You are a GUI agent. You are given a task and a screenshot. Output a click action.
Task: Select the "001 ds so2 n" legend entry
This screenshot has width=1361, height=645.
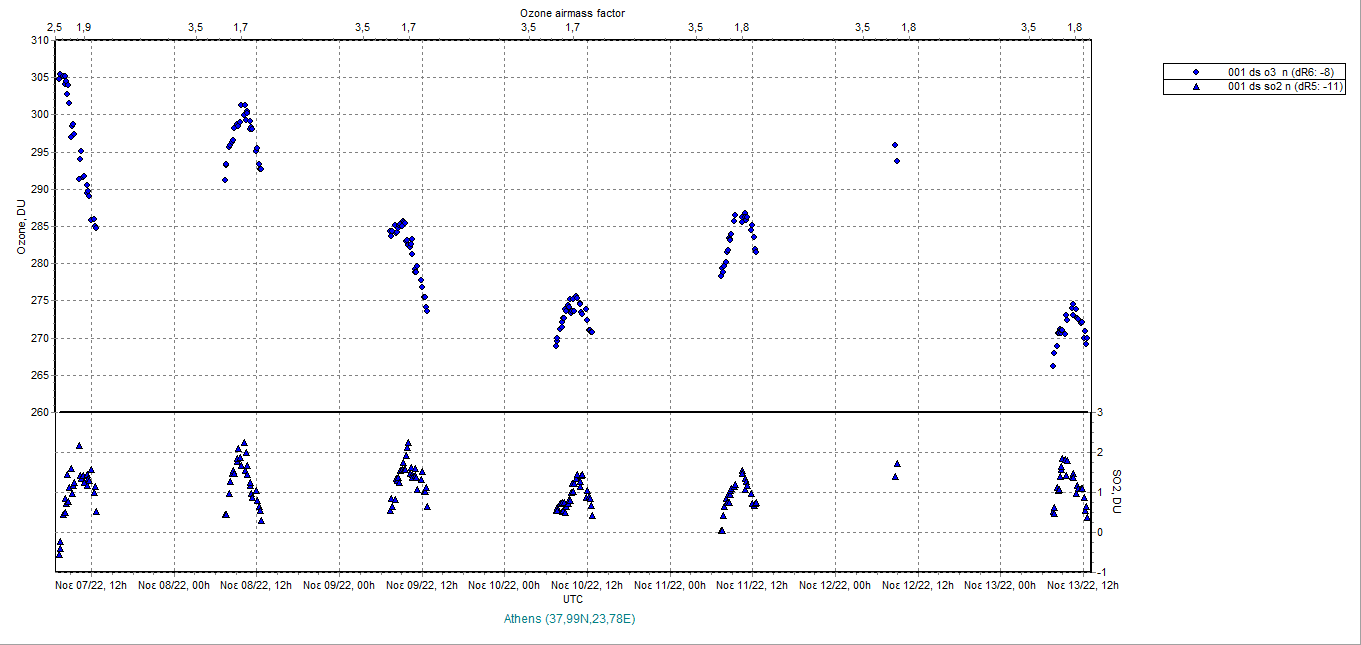coord(1284,87)
